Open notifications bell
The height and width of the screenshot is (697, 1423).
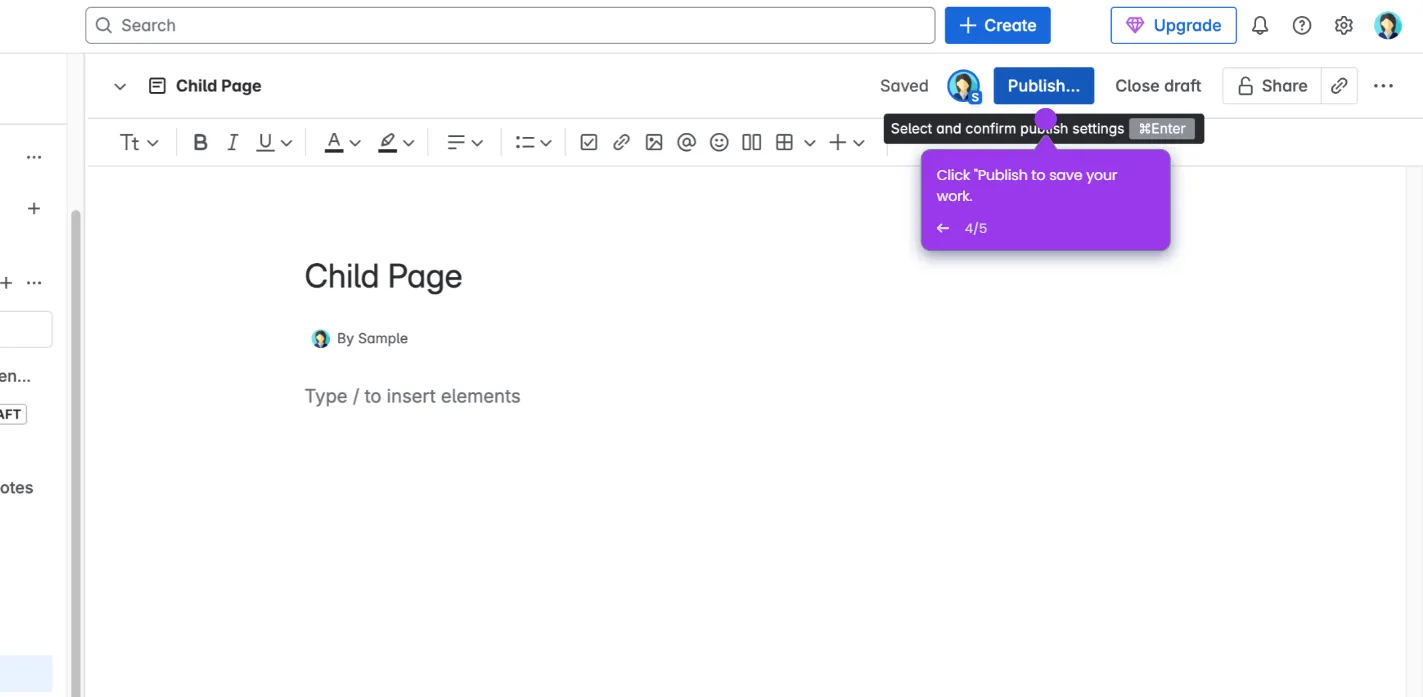[1260, 26]
